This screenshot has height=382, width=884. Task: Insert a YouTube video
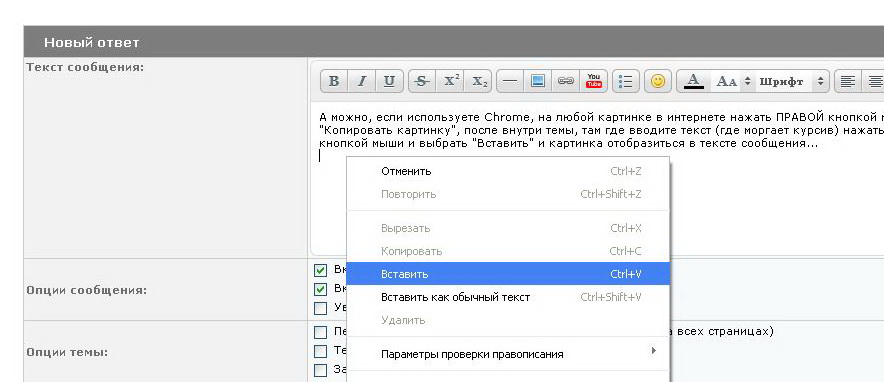pyautogui.click(x=593, y=81)
